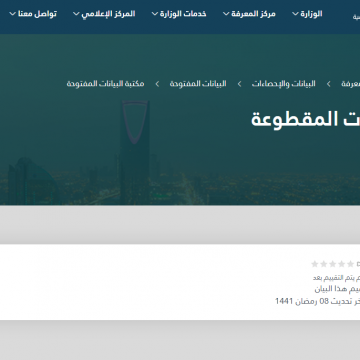This screenshot has width=360, height=360.
Task: Click the هذا البيان rating text
Action: (330, 289)
